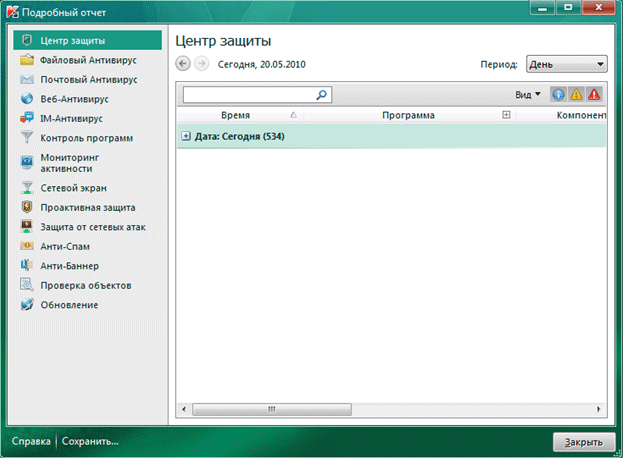This screenshot has width=623, height=458.
Task: Click the Анти-Спам envelope icon
Action: (x=27, y=246)
